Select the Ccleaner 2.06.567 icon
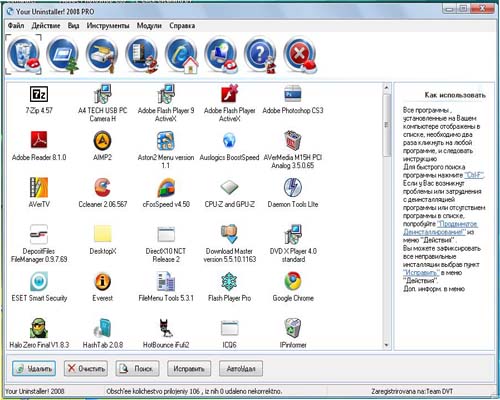 coord(102,187)
